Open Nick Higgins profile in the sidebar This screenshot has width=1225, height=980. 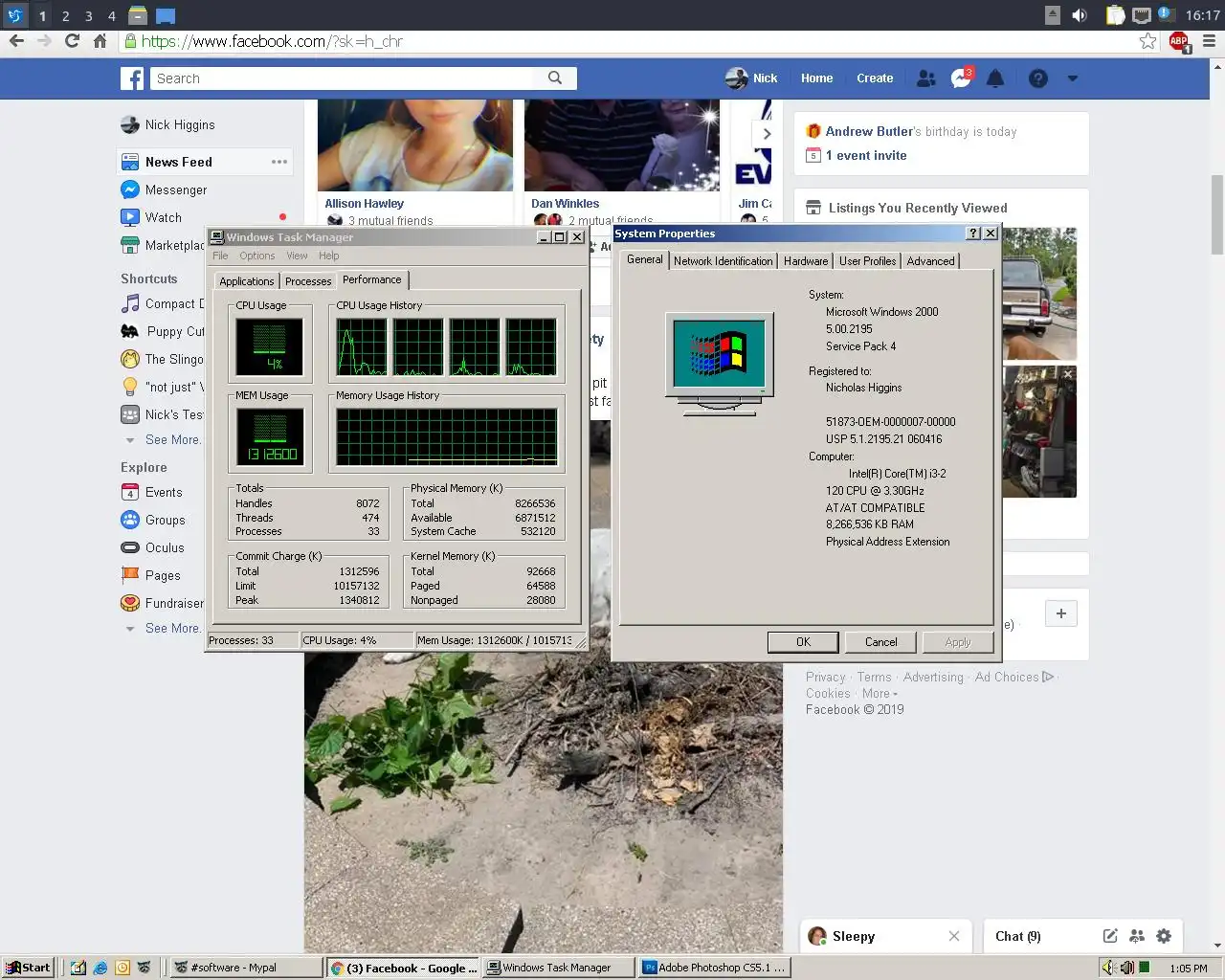tap(167, 124)
